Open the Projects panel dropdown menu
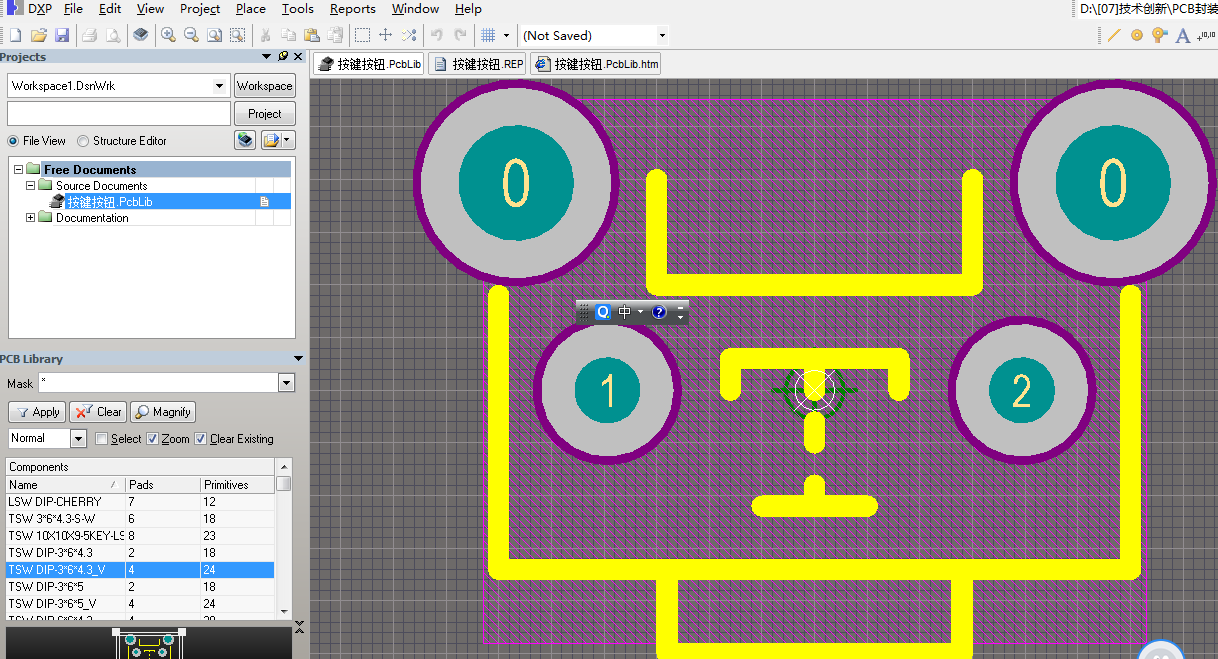This screenshot has height=659, width=1218. (267, 56)
